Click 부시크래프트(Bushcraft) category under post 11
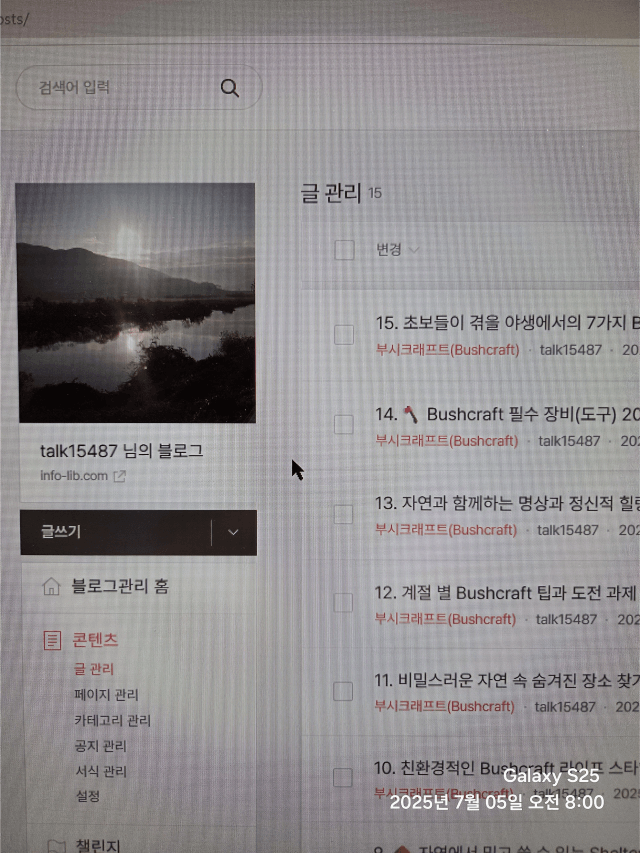Viewport: 640px width, 853px height. (x=444, y=706)
